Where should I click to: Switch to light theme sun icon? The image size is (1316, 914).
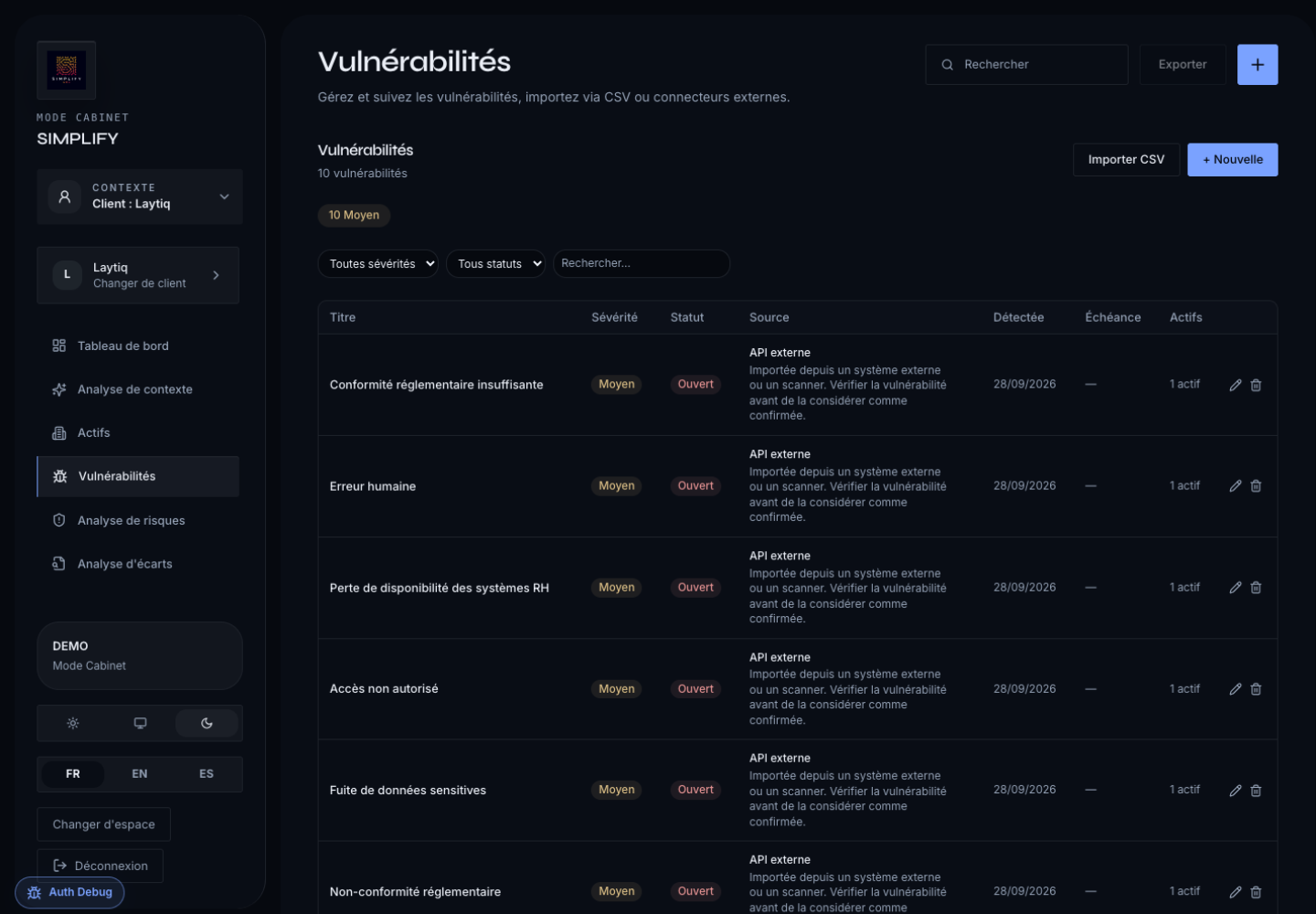(x=73, y=723)
